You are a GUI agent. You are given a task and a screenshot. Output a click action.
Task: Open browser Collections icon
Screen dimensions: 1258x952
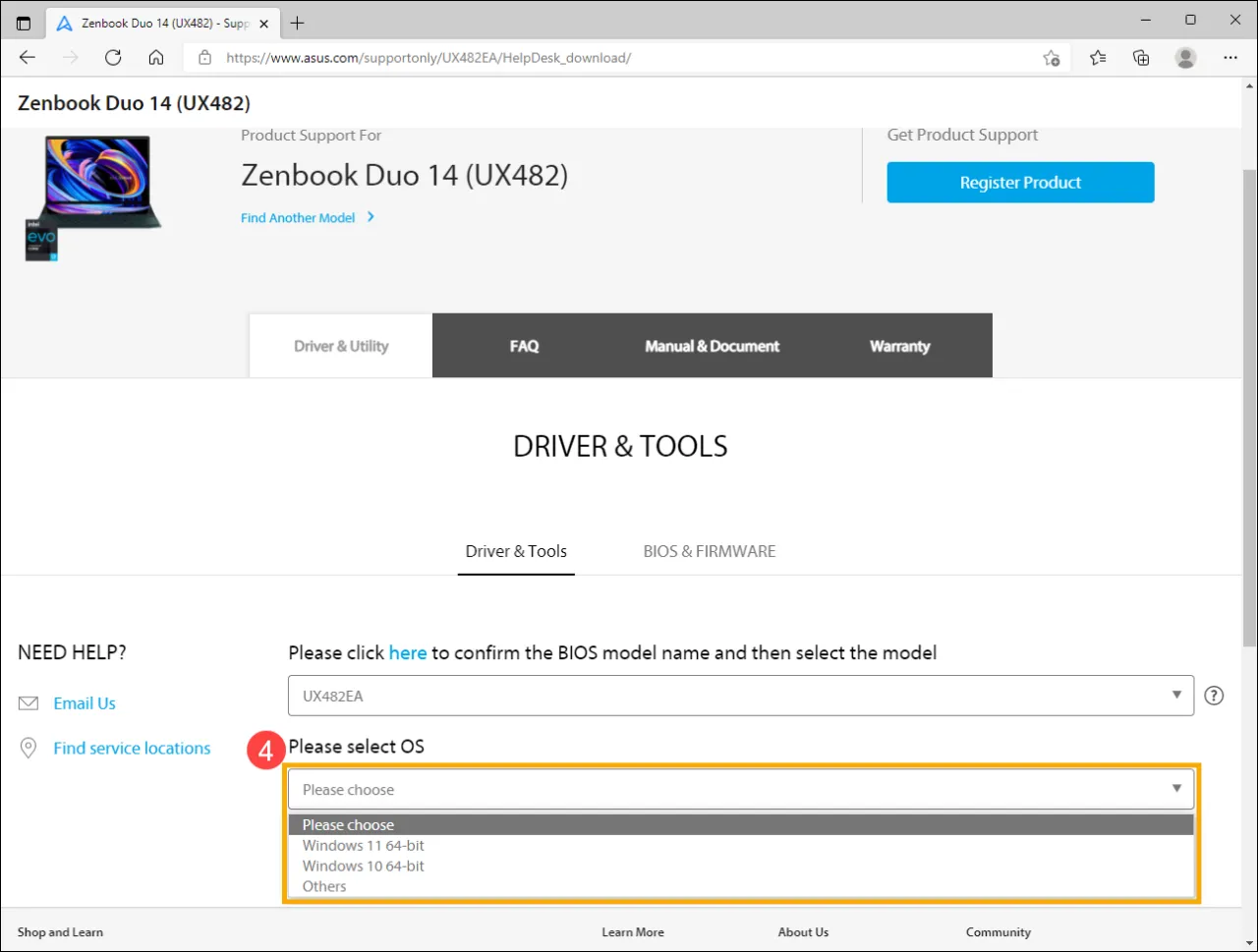[x=1141, y=58]
